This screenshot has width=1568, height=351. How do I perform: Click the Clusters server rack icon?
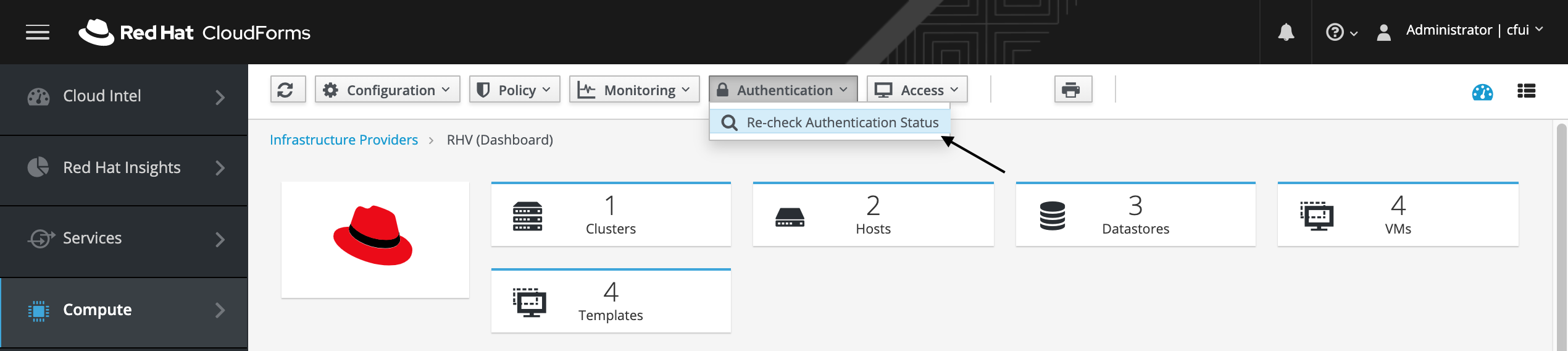528,216
